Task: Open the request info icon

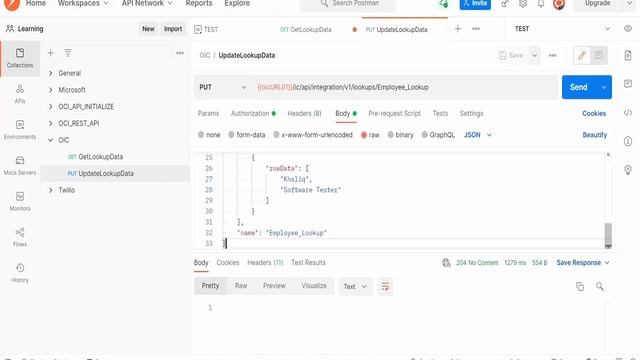Action: (x=628, y=141)
